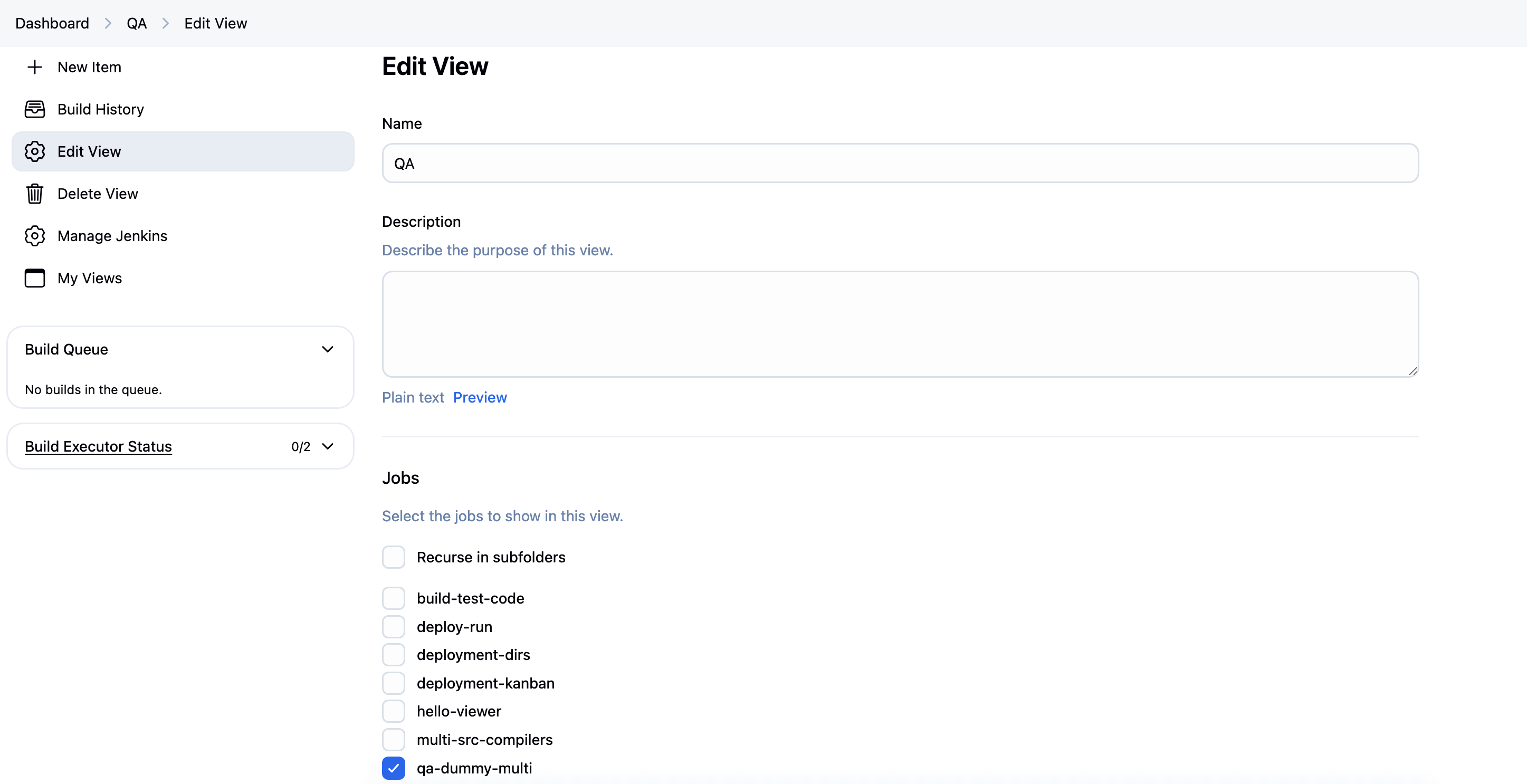Click the Delete View trash icon

(x=34, y=194)
